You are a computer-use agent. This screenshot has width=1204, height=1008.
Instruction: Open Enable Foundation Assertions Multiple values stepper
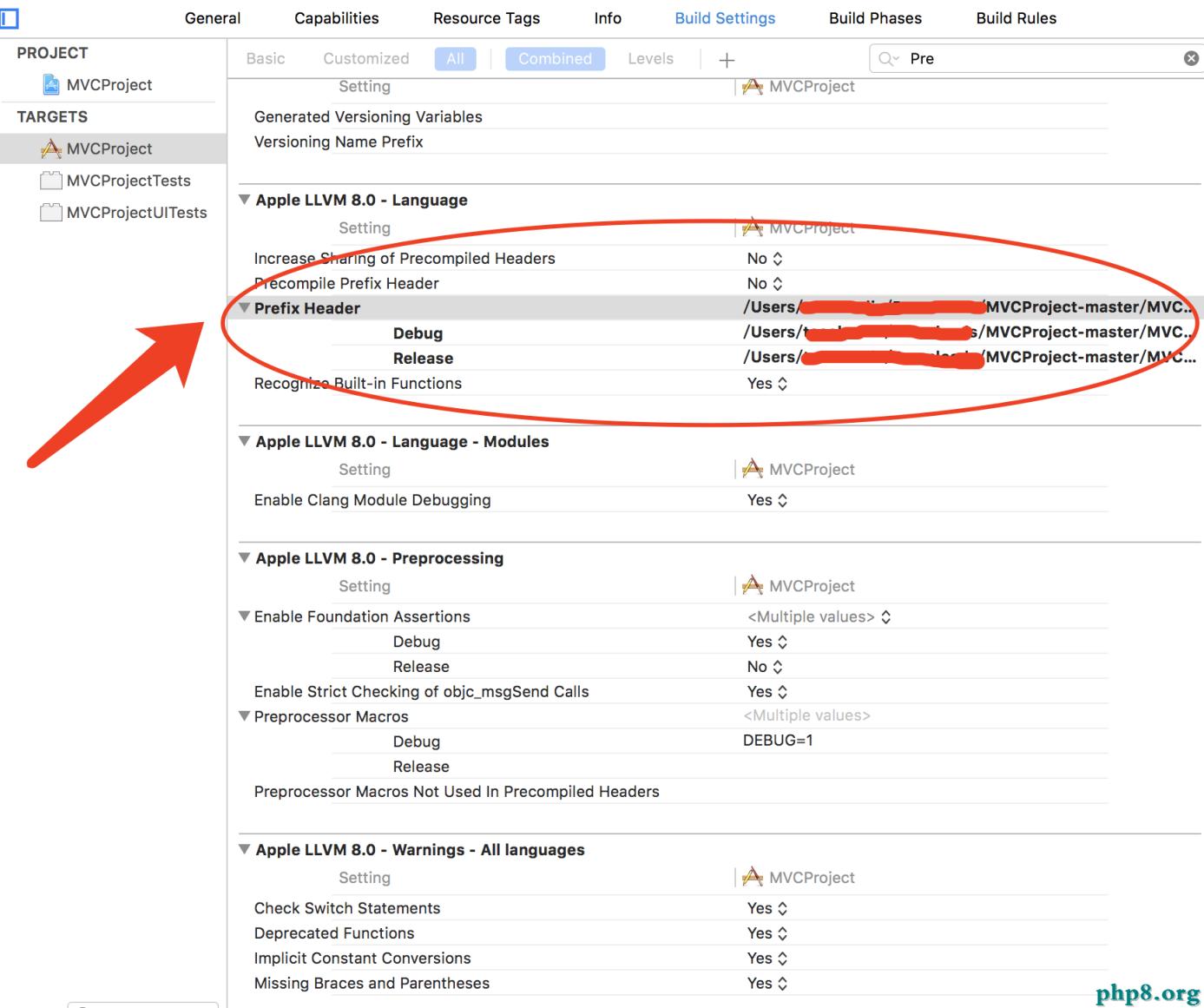[885, 616]
